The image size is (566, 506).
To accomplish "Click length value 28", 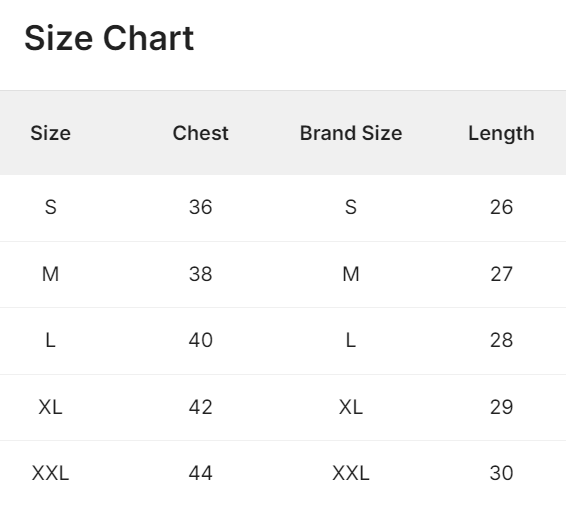I will pyautogui.click(x=501, y=340).
